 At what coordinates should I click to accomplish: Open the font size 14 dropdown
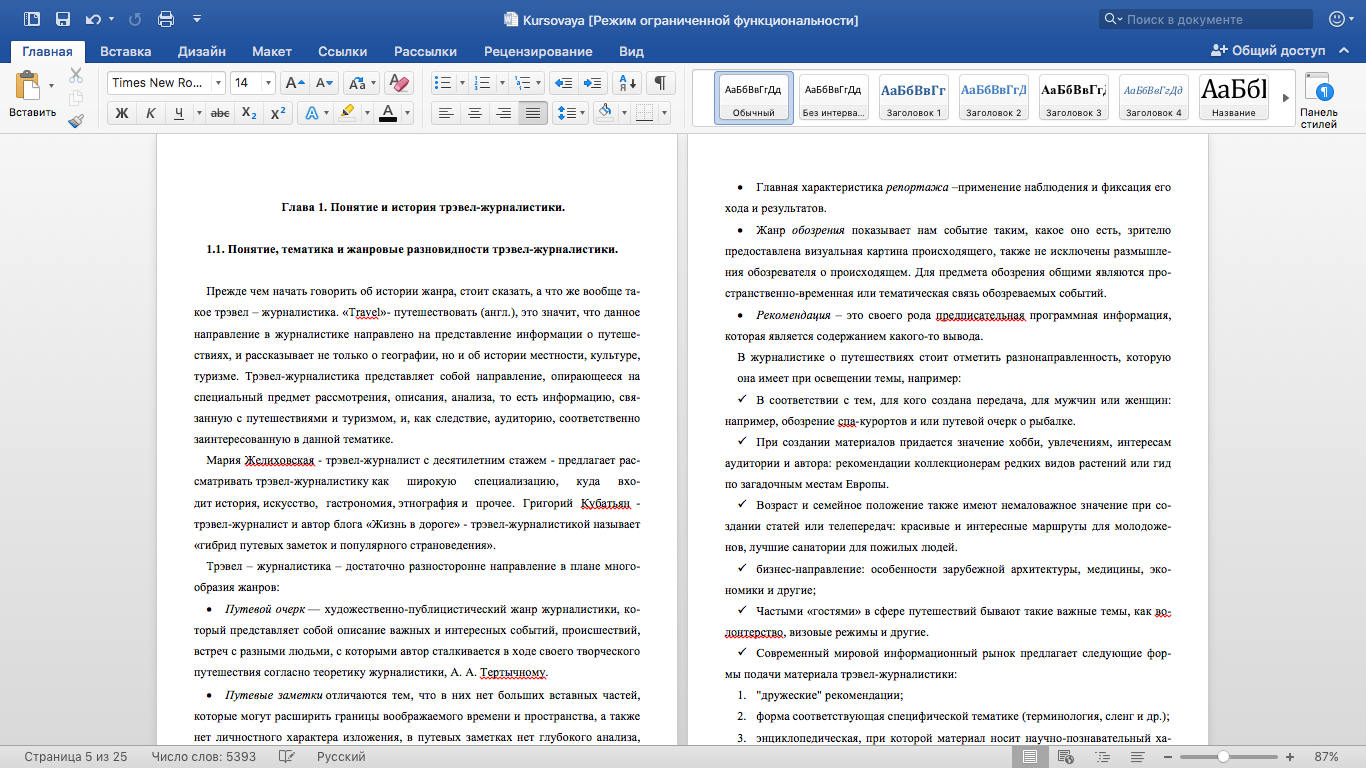click(267, 83)
